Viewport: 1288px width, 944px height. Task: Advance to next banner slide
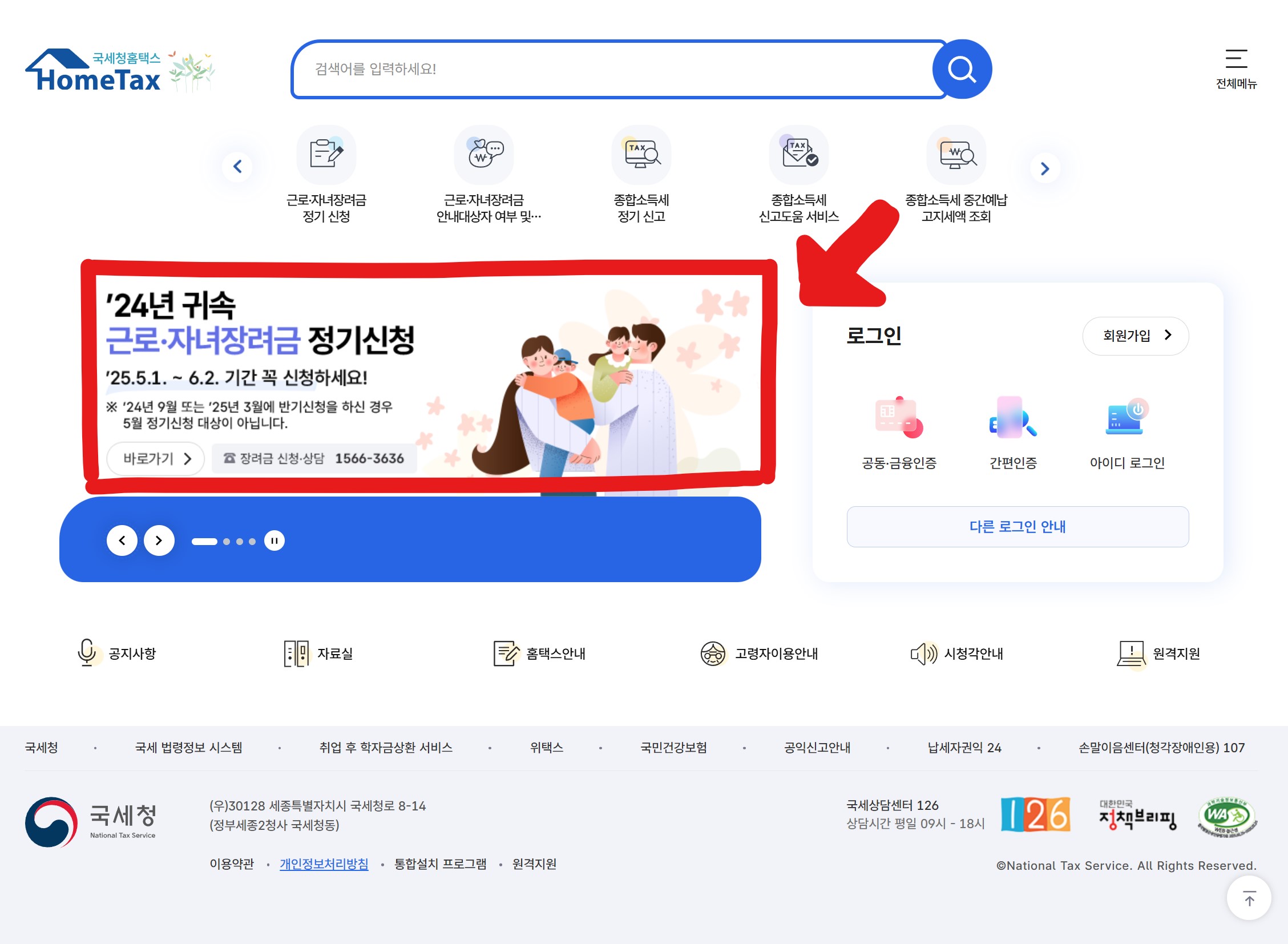coord(159,540)
